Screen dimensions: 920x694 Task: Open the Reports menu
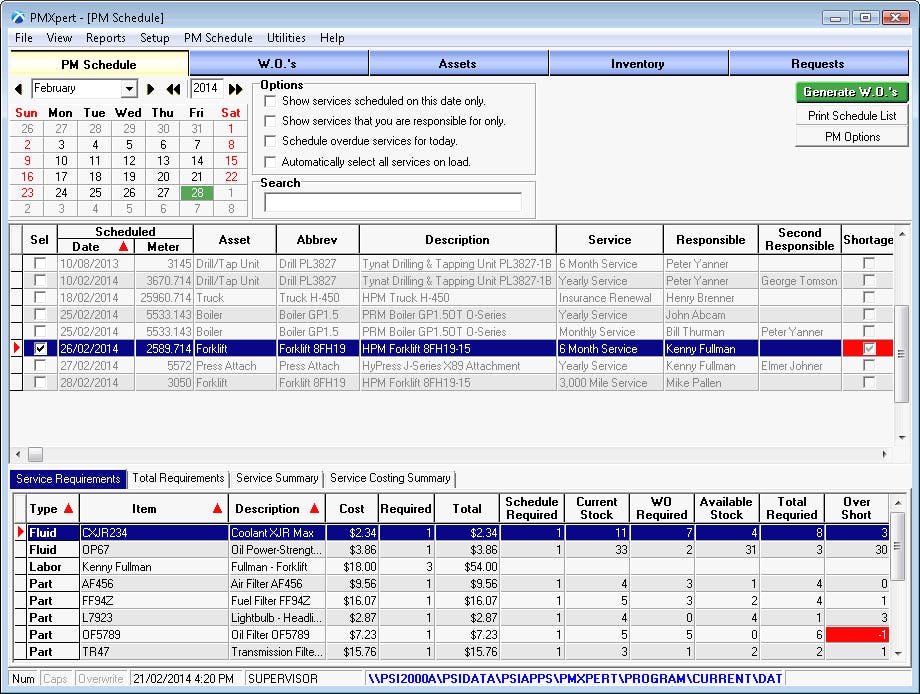pyautogui.click(x=106, y=38)
